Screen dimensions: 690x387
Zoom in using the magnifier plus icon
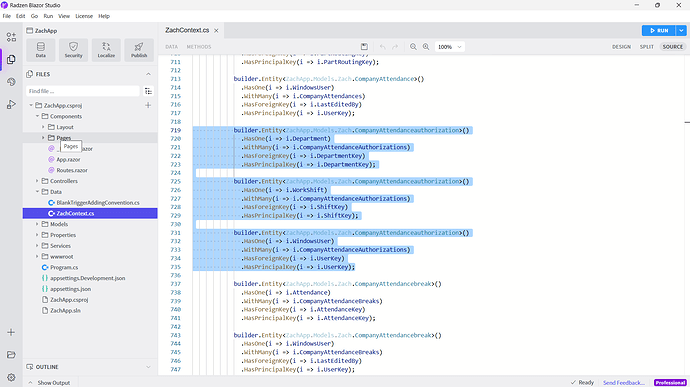point(426,47)
